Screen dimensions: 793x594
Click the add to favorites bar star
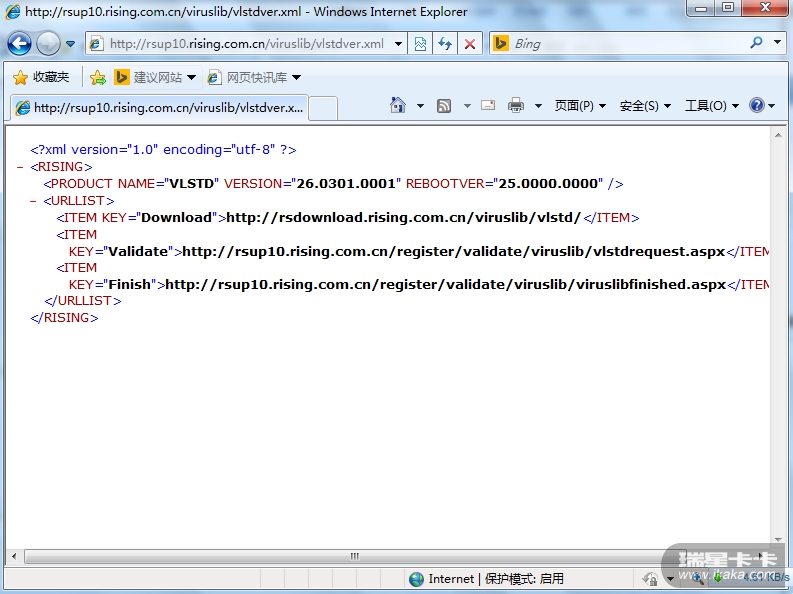[x=97, y=78]
